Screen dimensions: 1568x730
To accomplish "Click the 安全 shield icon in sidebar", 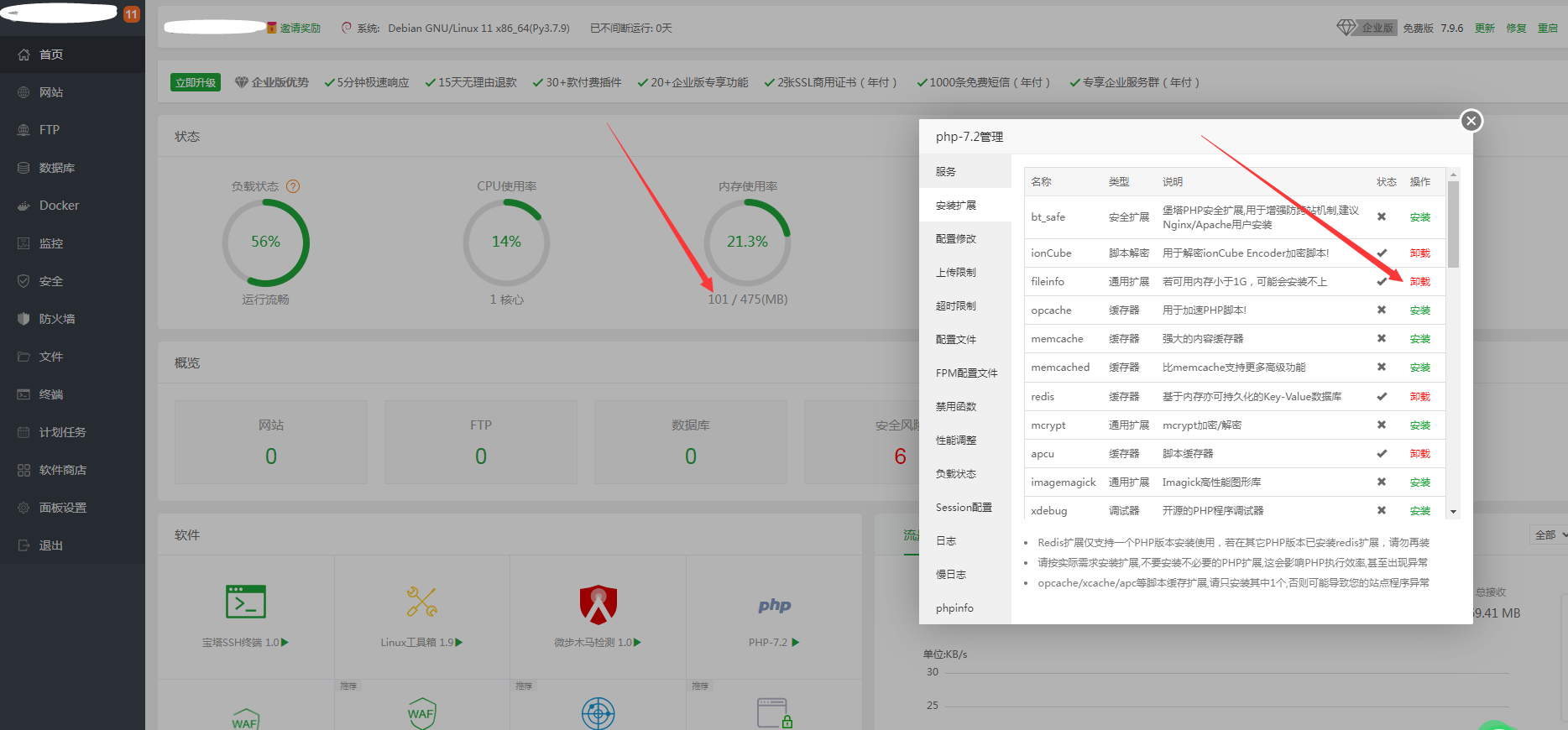I will pyautogui.click(x=24, y=281).
